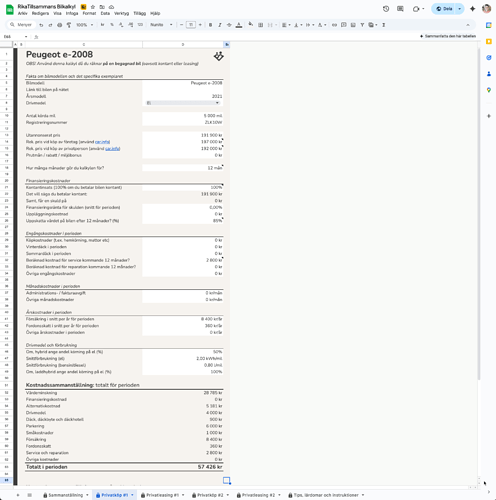Image resolution: width=496 pixels, height=500 pixels.
Task: Open Google Keep in side panel
Action: (489, 41)
